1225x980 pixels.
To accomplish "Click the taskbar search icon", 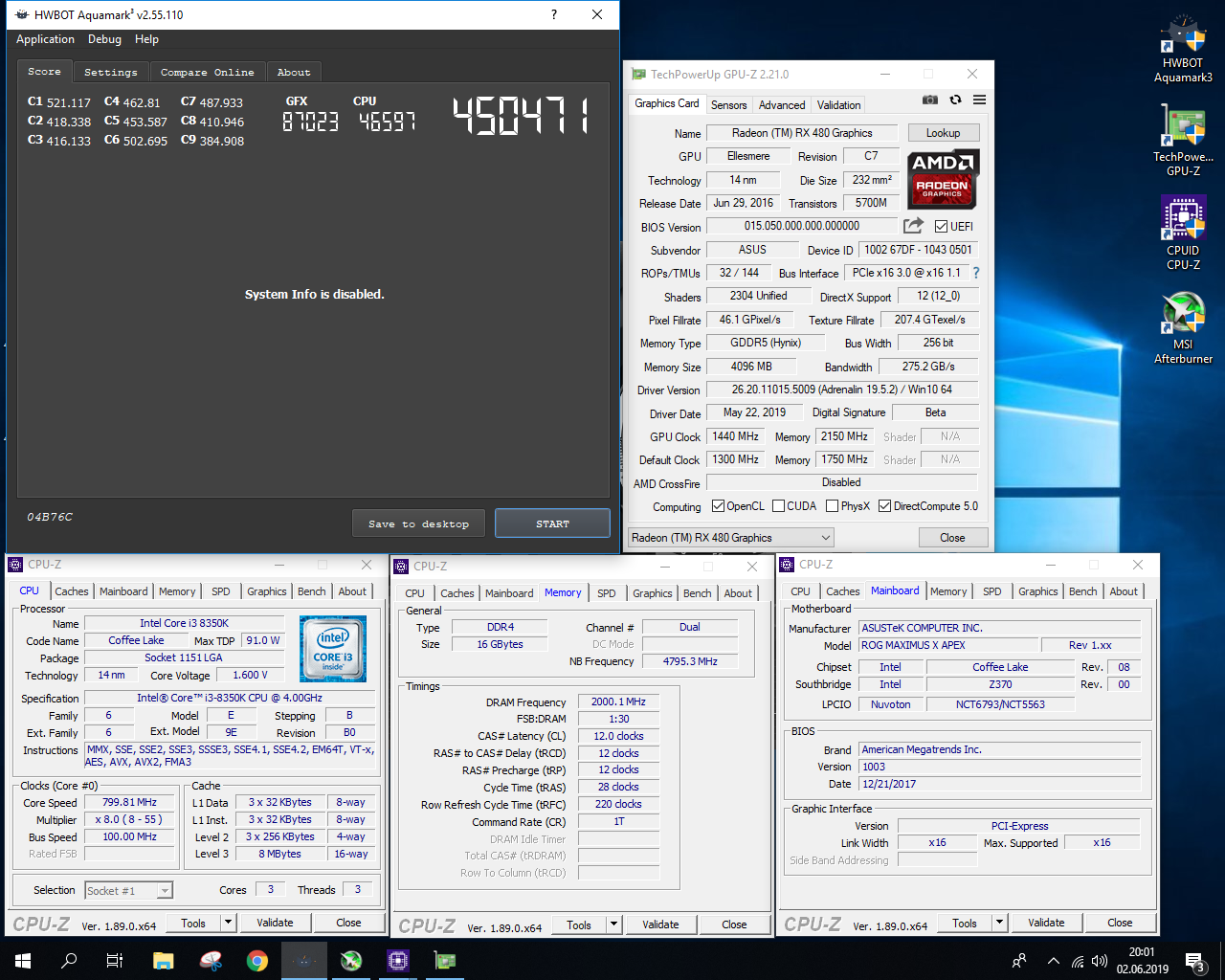I will click(x=69, y=961).
